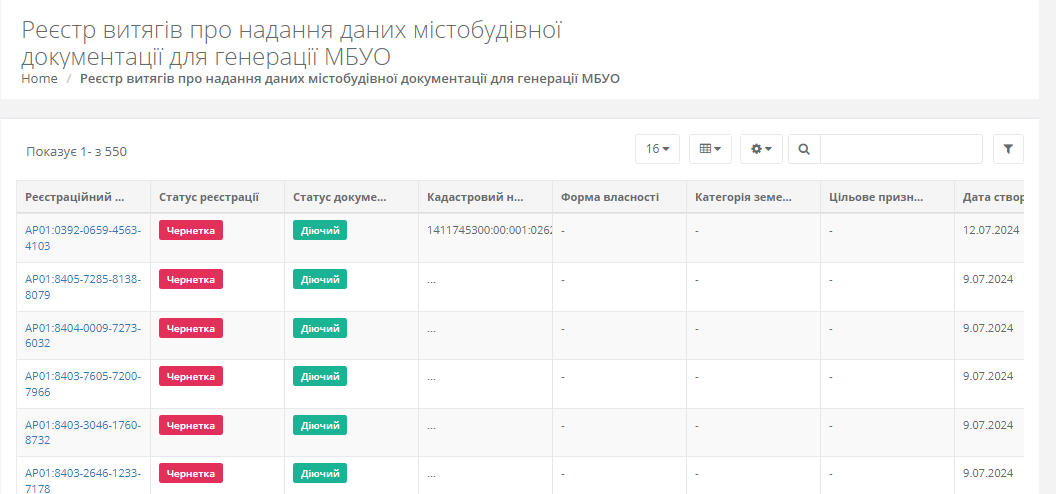This screenshot has height=494, width=1056.
Task: Click the Кадастровий column header
Action: 475,197
